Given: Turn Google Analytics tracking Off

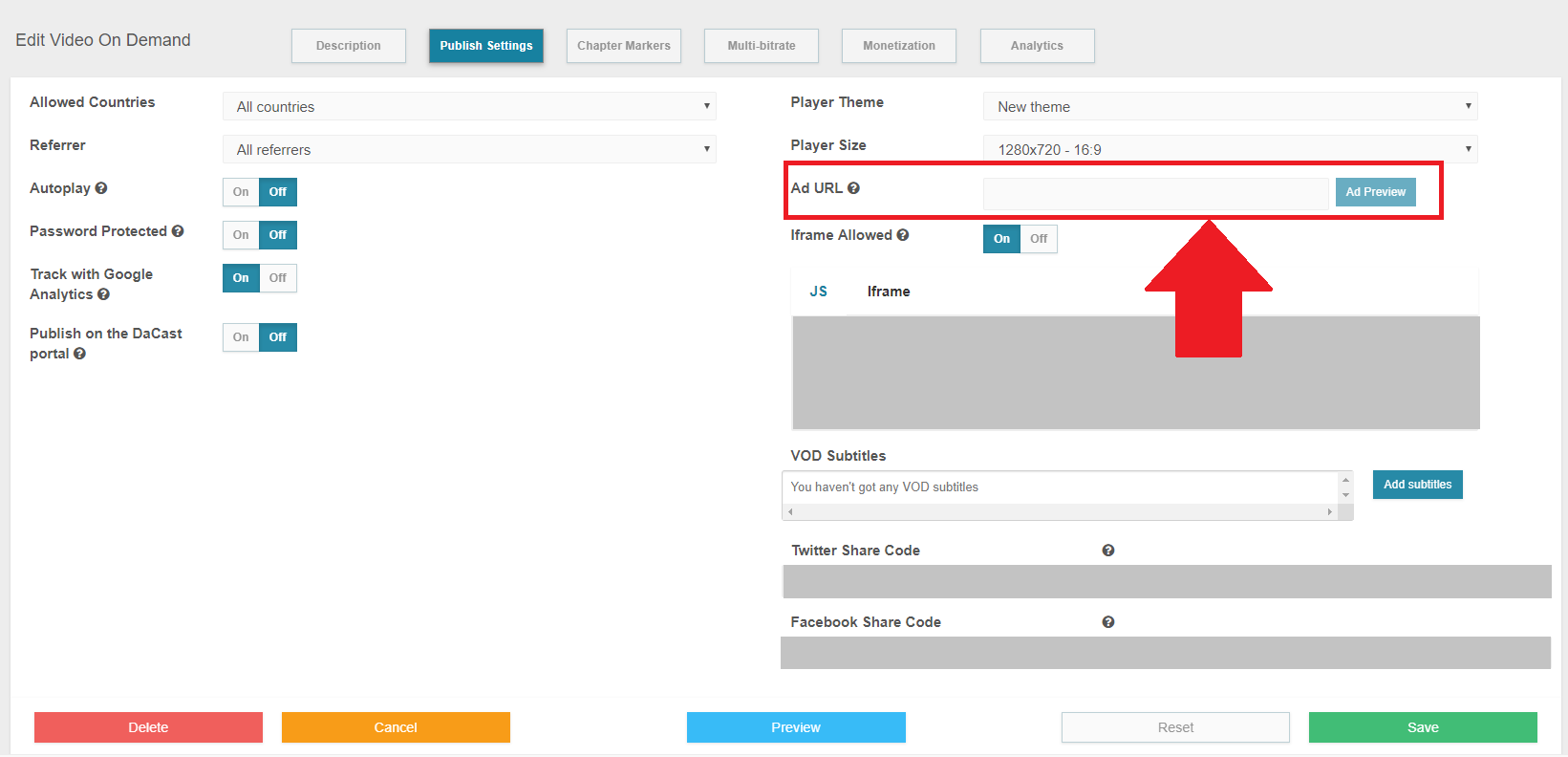Looking at the screenshot, I should click(x=278, y=278).
